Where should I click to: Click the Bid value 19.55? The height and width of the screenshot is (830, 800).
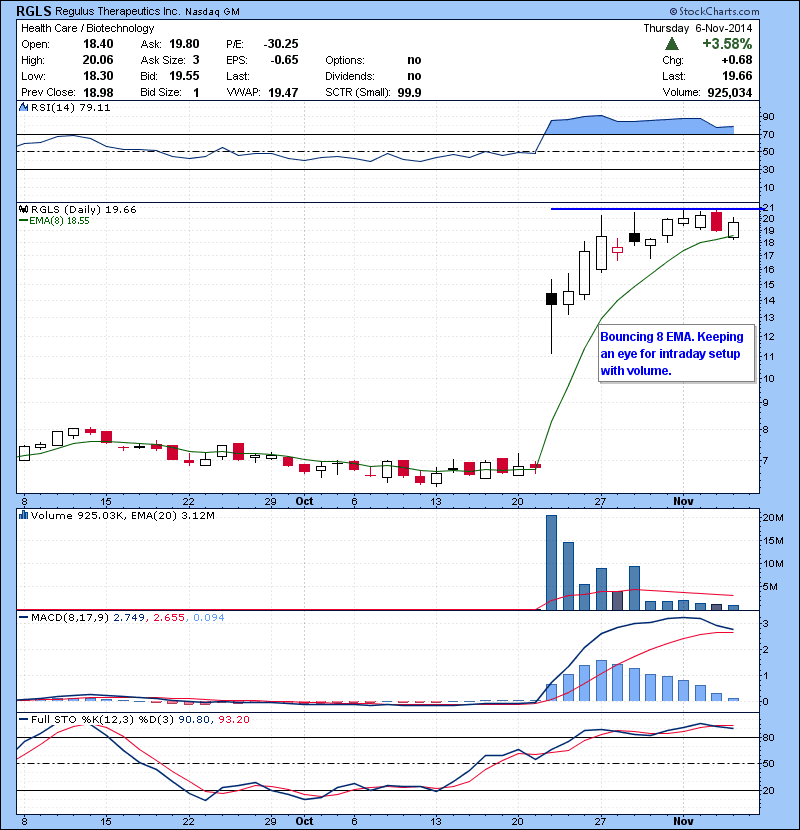tap(184, 76)
